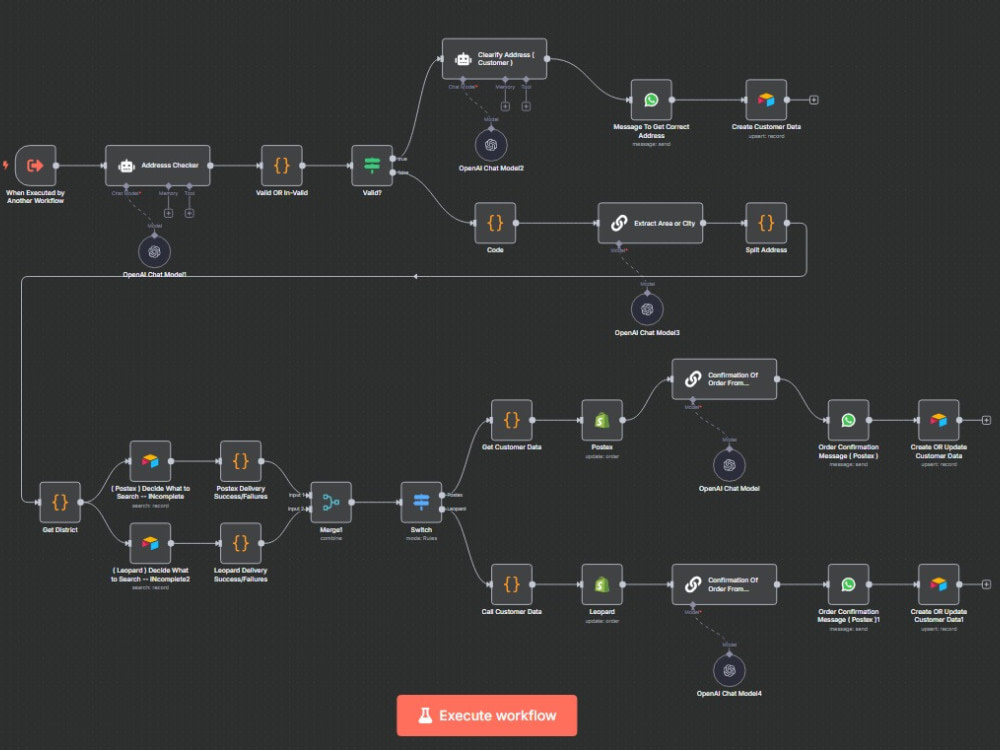
Task: Select the OpenAI Chat Model2 node
Action: coord(491,145)
